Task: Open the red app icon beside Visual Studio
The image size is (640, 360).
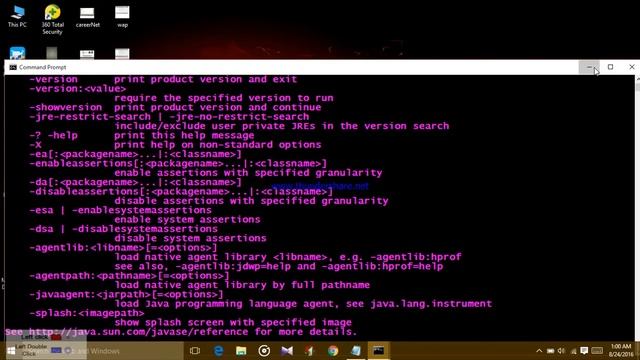Action: point(310,351)
